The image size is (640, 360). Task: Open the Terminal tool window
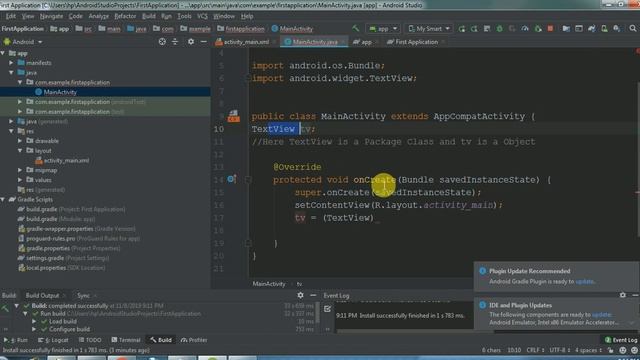point(126,340)
